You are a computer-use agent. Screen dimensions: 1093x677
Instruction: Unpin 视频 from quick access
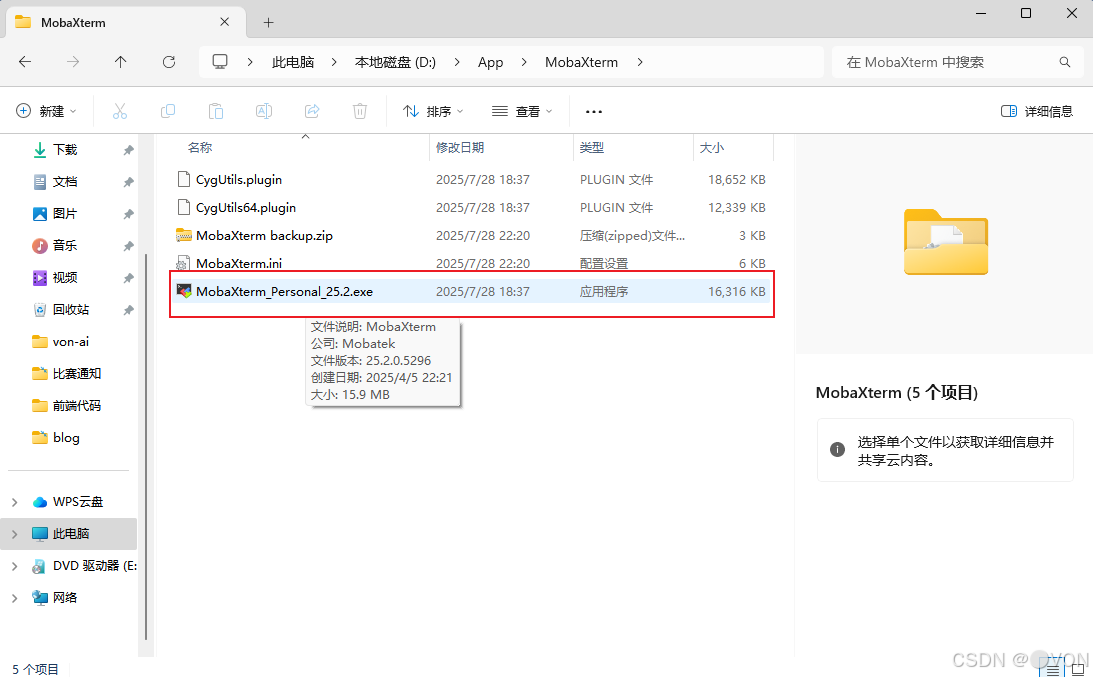[128, 278]
